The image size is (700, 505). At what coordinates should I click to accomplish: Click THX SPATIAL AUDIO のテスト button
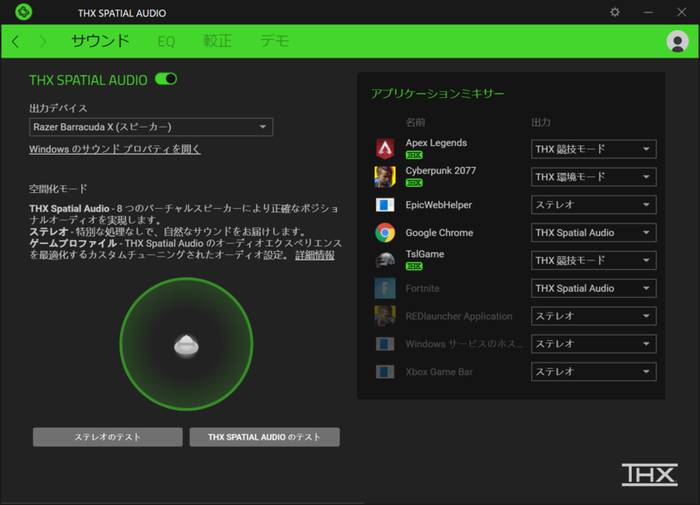click(265, 437)
